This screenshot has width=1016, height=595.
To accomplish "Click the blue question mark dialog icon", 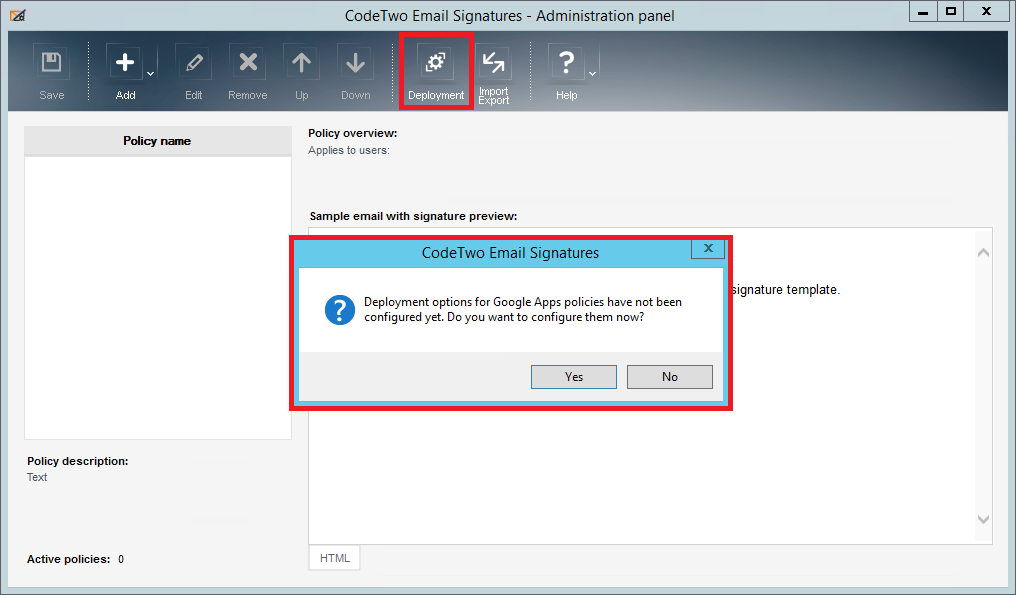I will (340, 310).
